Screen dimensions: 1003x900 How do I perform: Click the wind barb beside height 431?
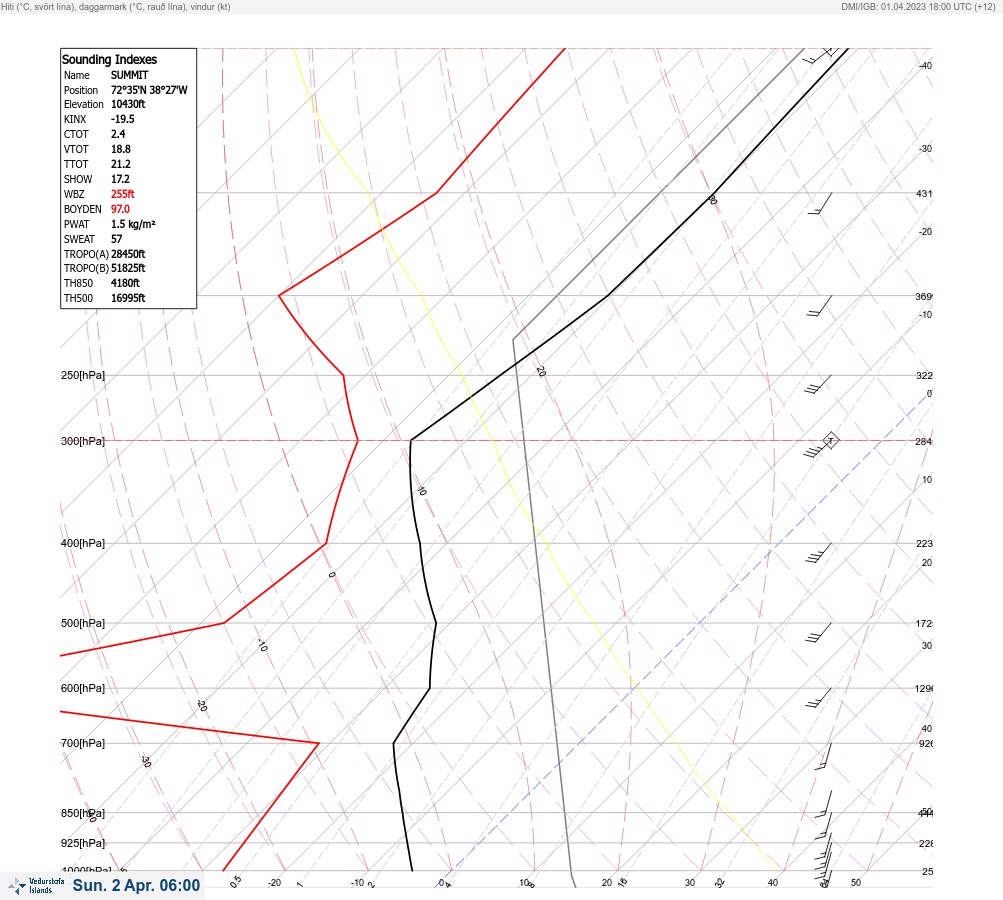pos(820,203)
